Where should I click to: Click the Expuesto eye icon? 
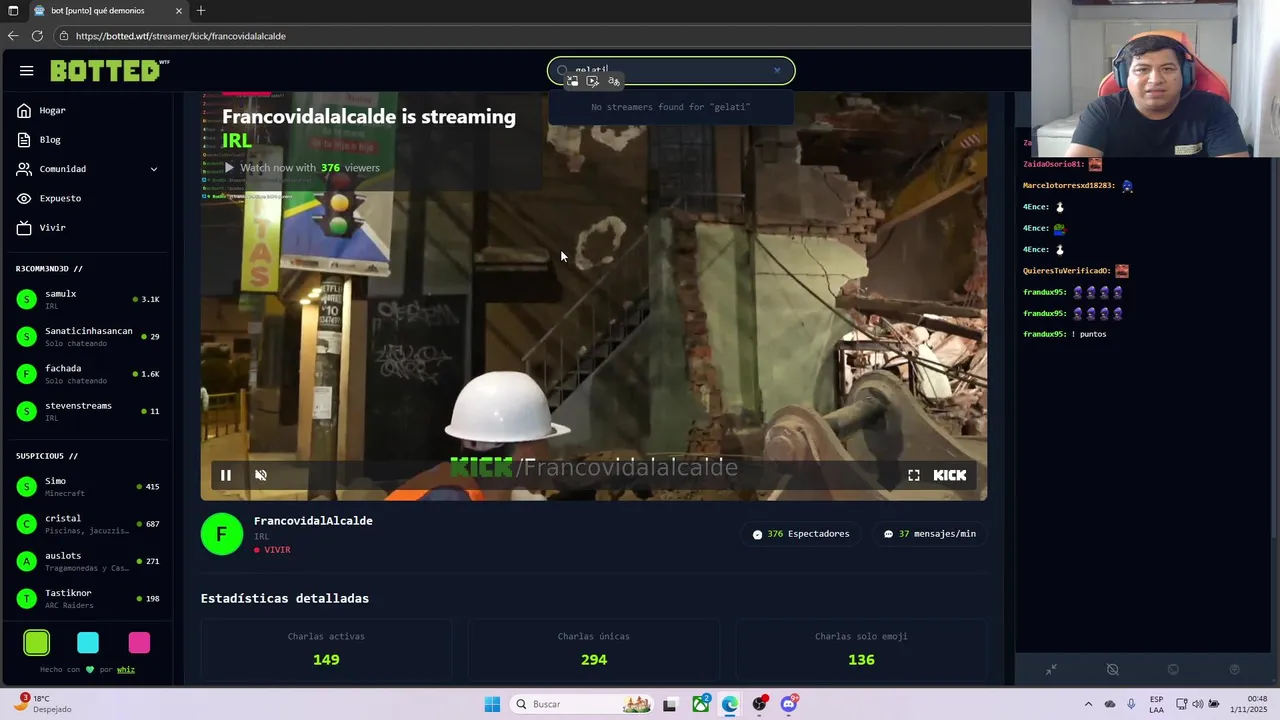(x=24, y=198)
